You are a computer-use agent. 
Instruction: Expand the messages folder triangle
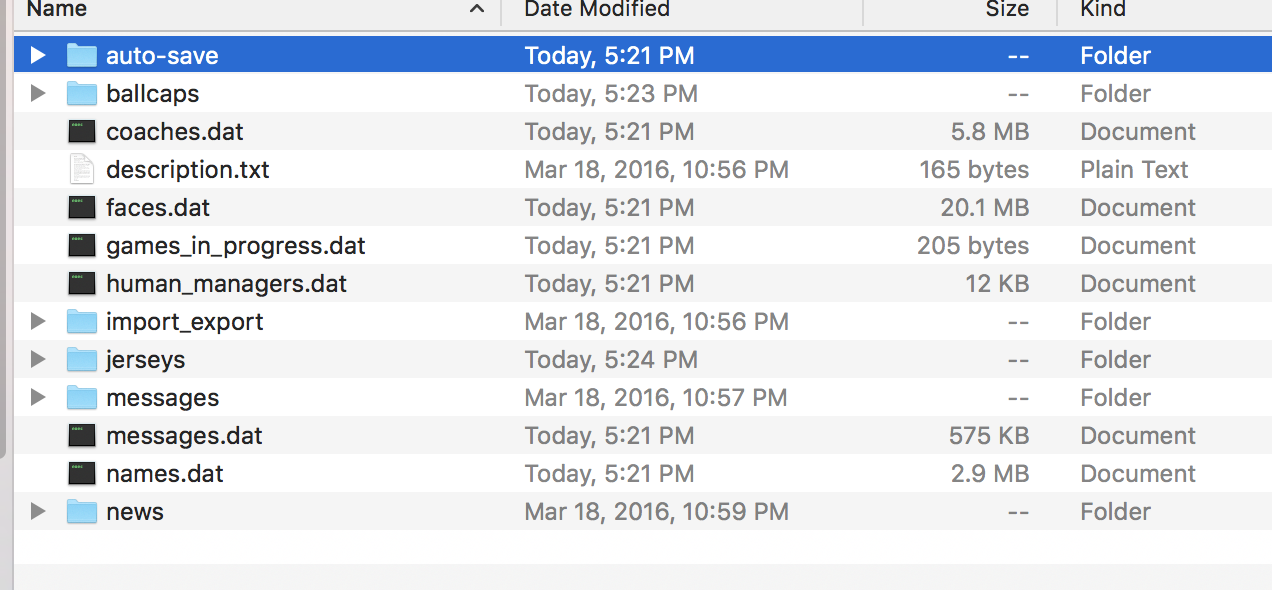(38, 398)
